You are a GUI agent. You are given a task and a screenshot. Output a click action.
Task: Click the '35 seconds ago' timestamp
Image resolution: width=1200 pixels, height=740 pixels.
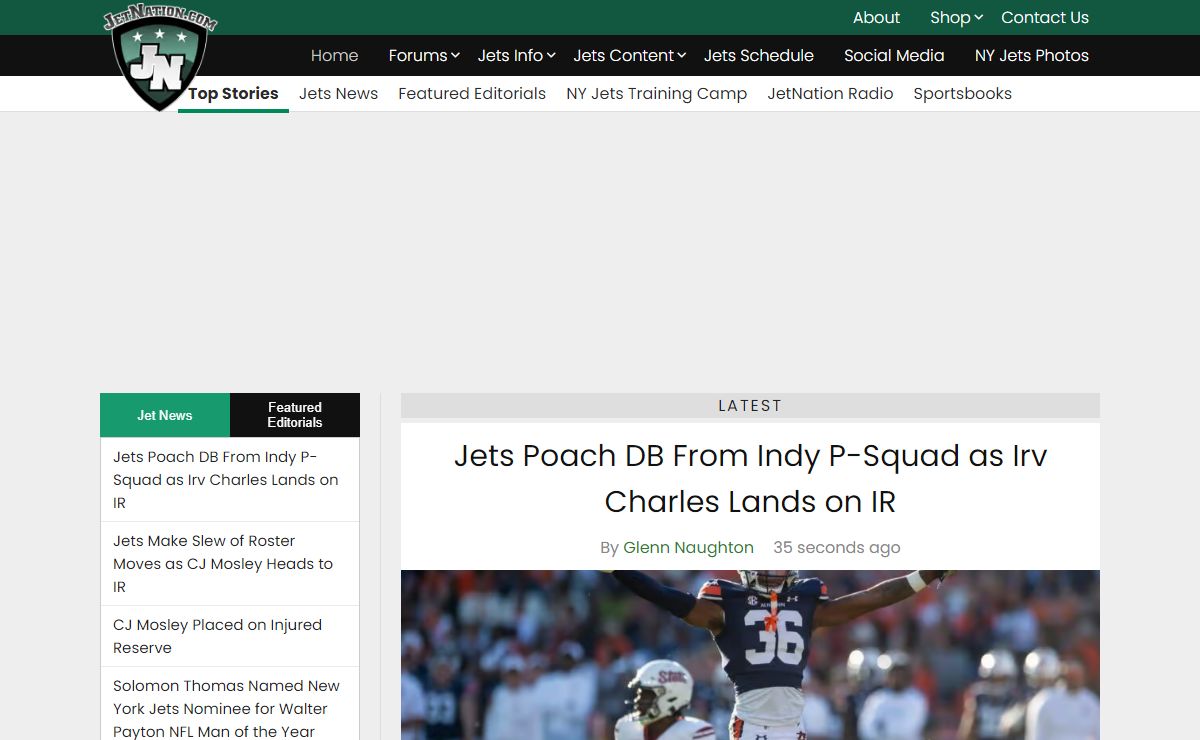click(x=836, y=547)
